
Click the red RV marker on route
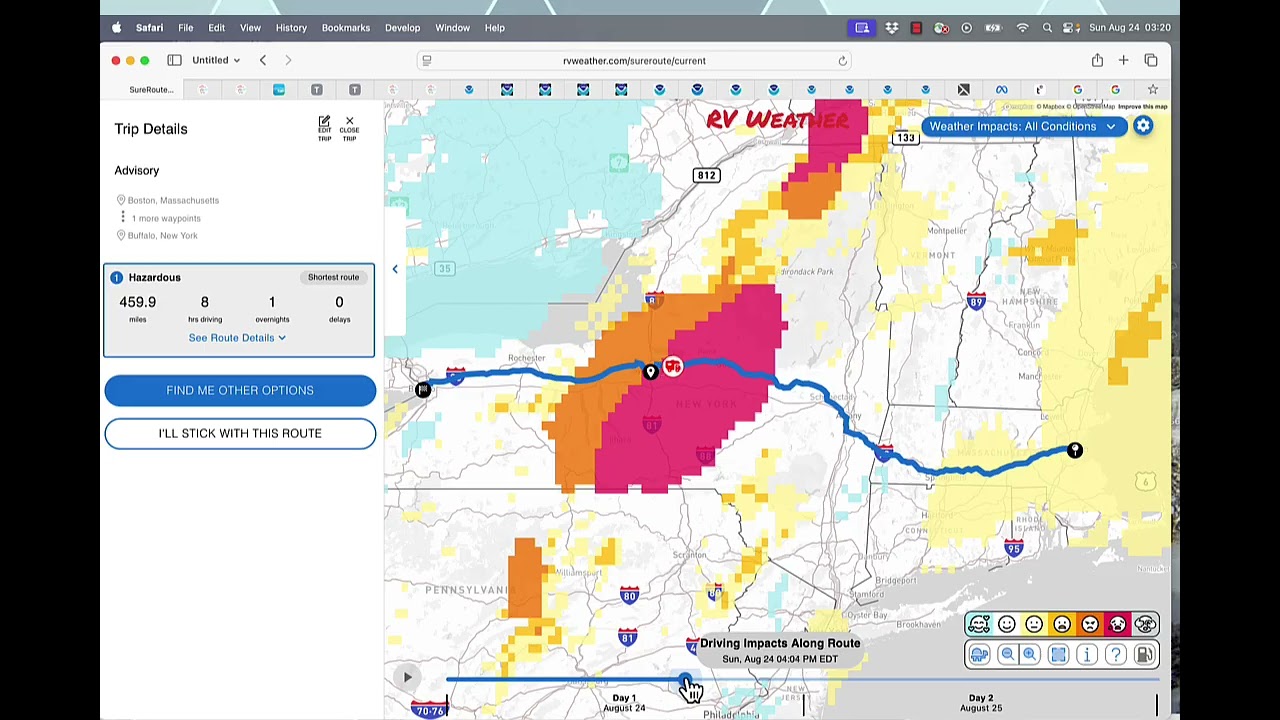point(672,367)
